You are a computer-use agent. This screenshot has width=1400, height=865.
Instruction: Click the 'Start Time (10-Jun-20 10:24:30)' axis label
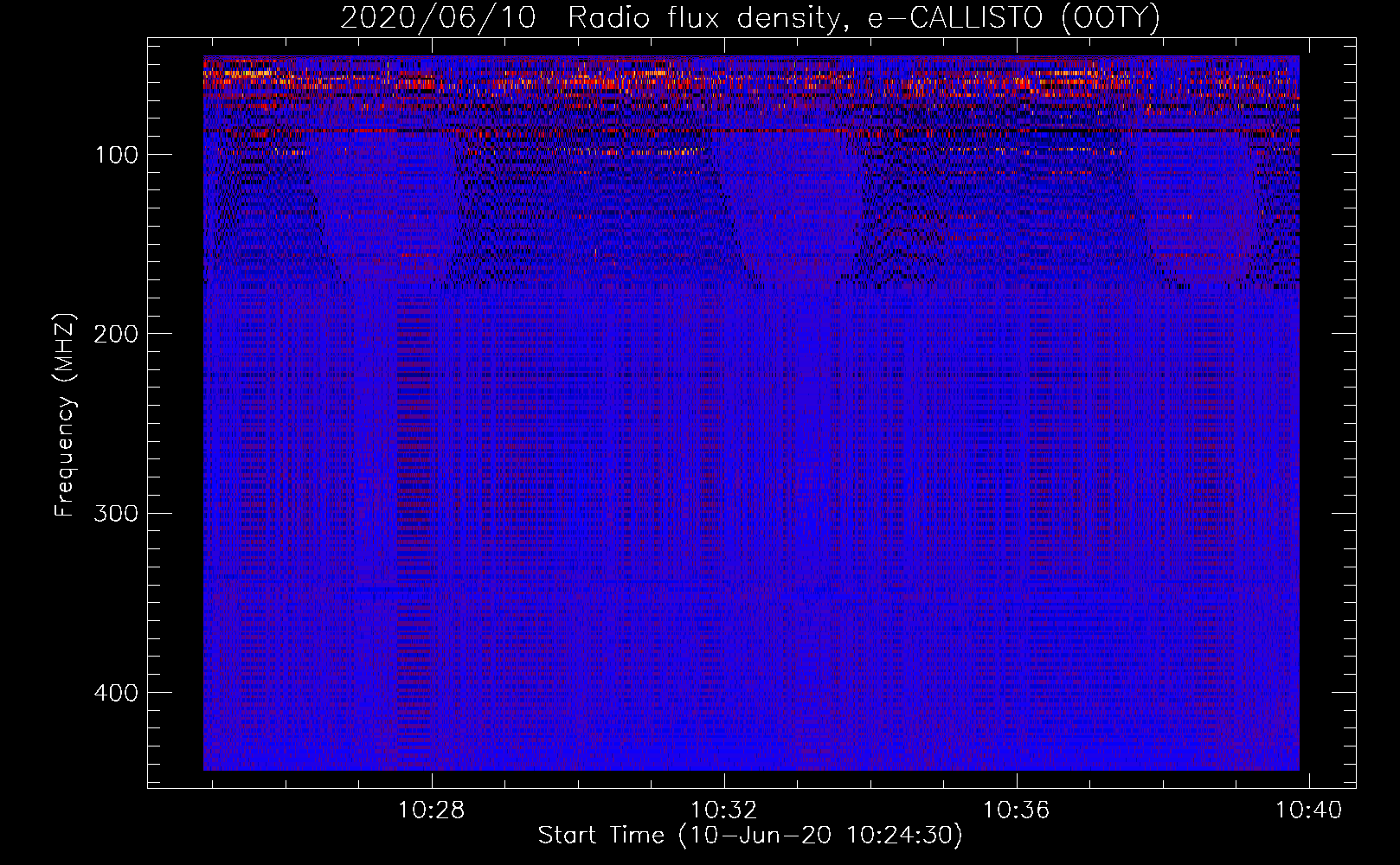pyautogui.click(x=750, y=836)
